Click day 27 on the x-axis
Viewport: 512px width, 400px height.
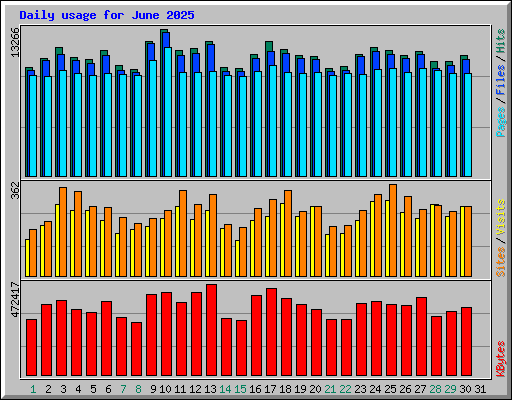(420, 389)
